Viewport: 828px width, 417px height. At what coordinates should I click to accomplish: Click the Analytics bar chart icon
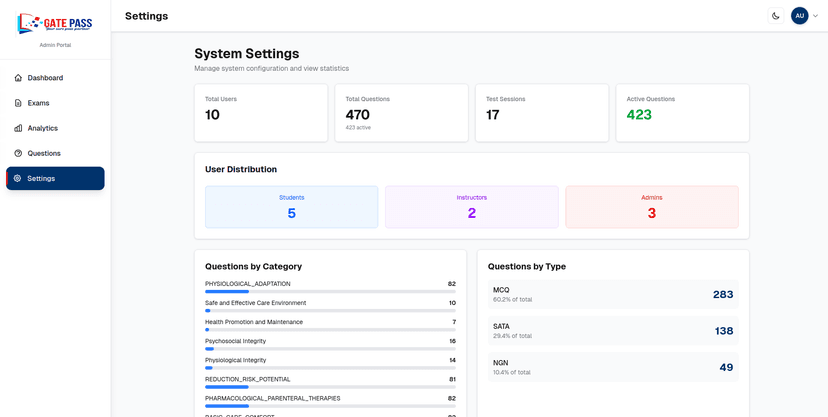tap(18, 128)
